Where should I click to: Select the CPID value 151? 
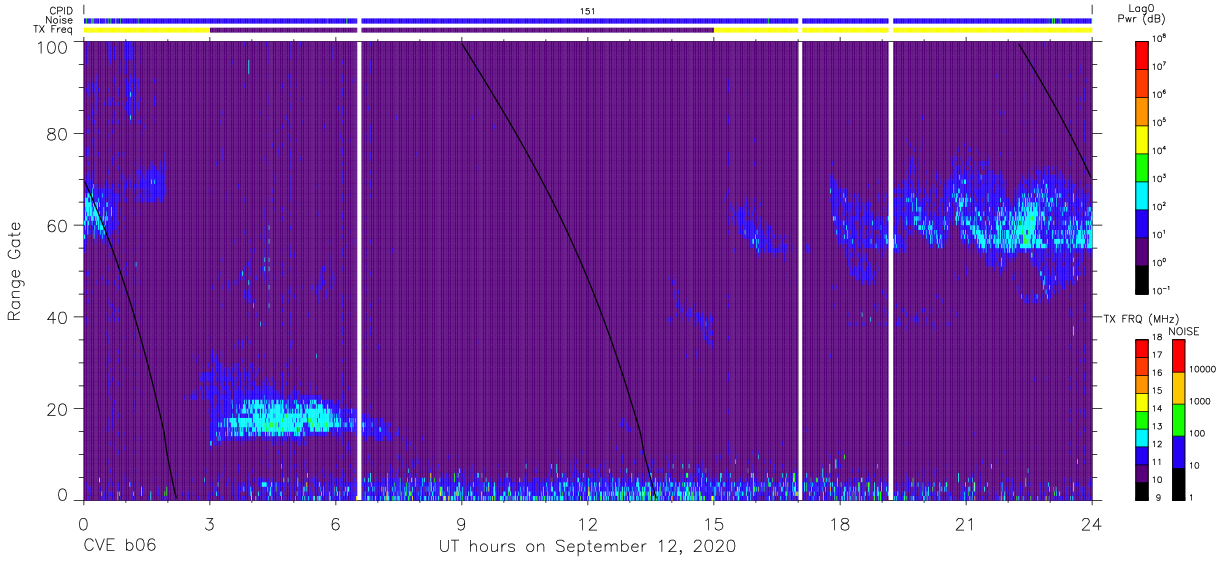587,10
